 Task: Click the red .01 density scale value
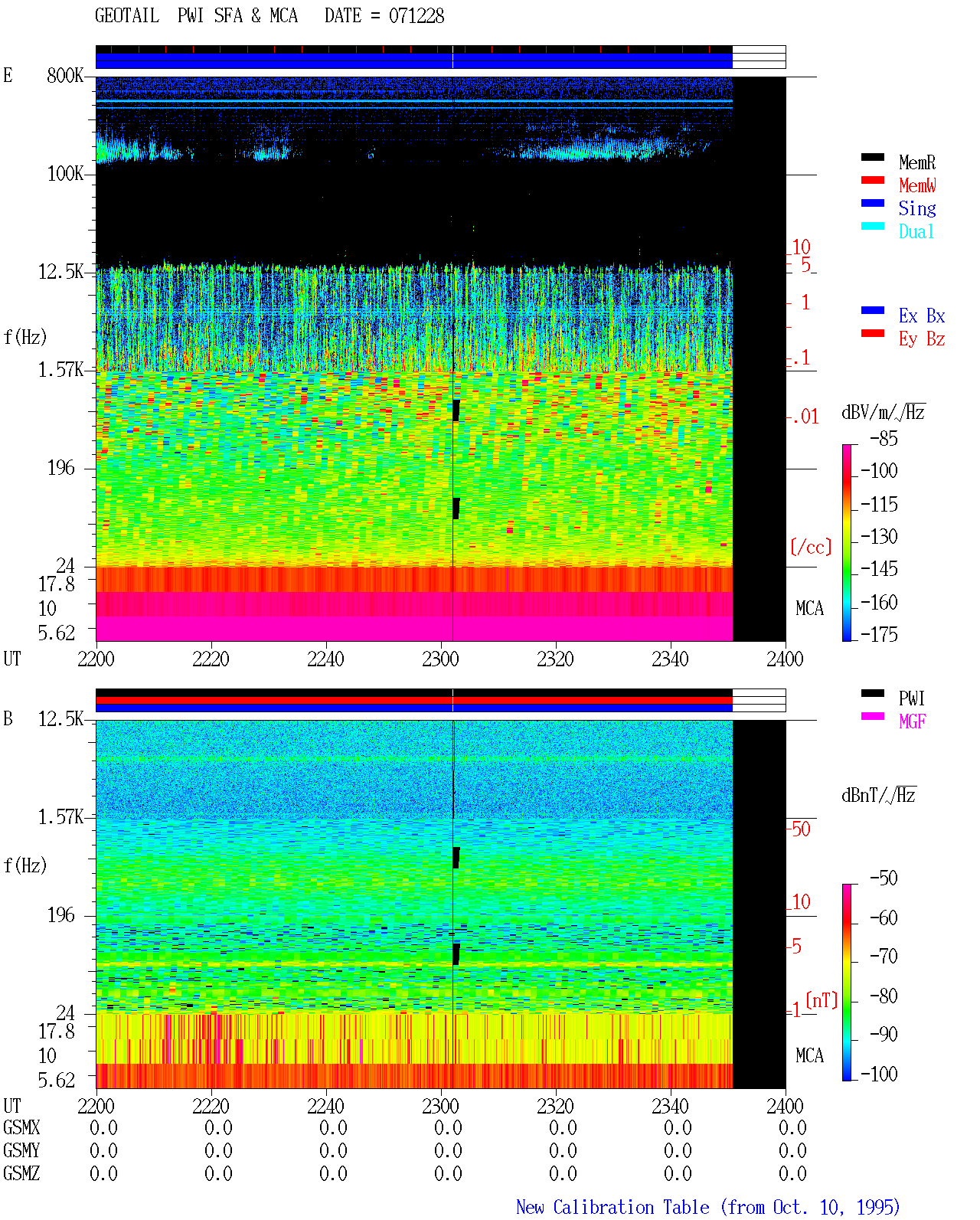pyautogui.click(x=805, y=417)
